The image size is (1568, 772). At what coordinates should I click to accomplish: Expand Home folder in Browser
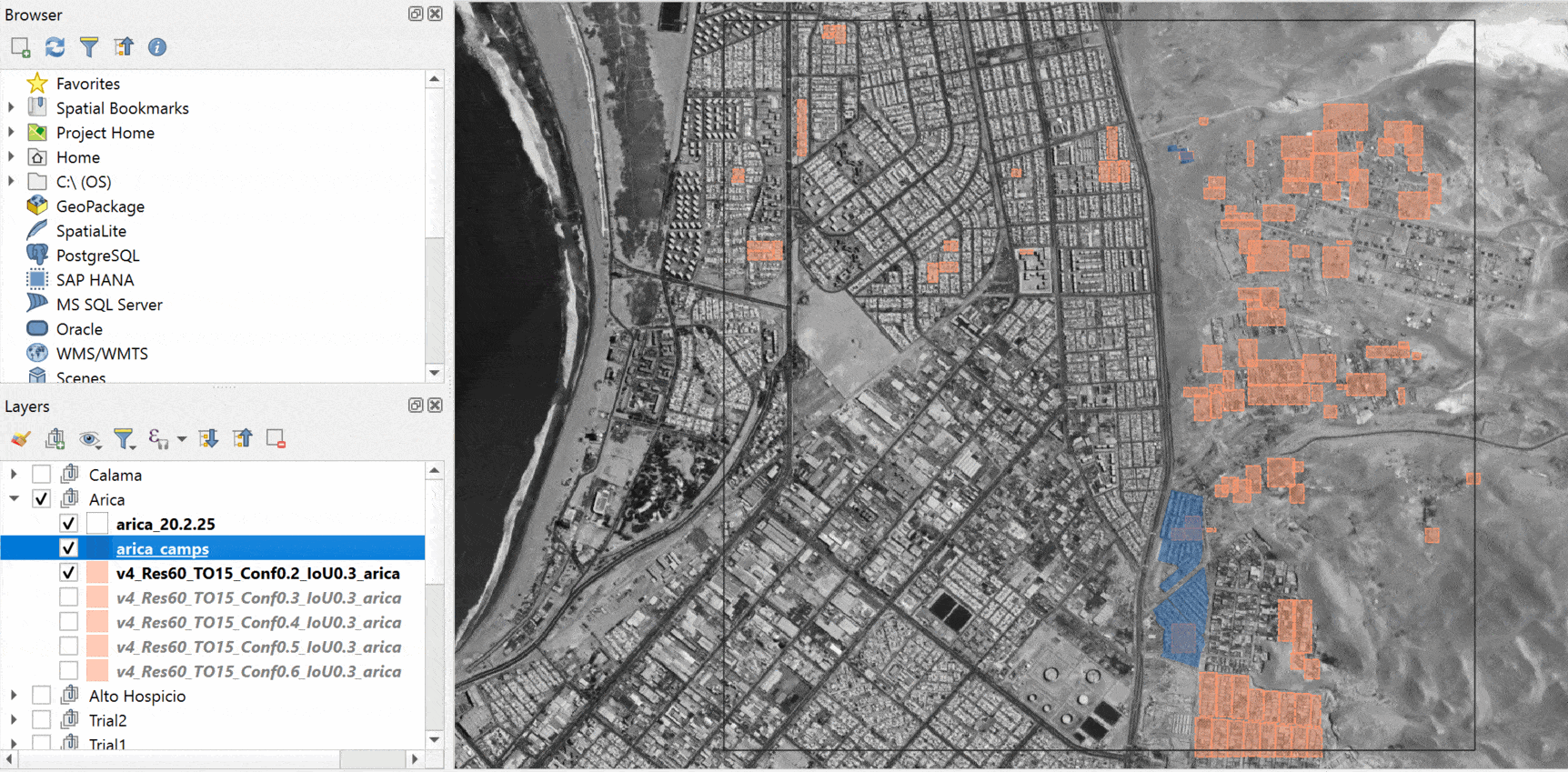[x=12, y=157]
